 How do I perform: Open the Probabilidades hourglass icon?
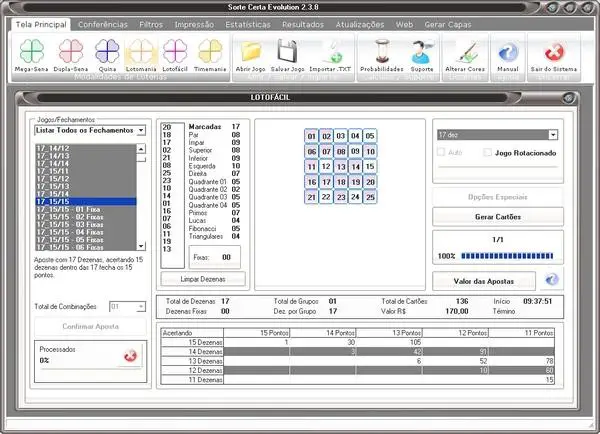tap(382, 51)
